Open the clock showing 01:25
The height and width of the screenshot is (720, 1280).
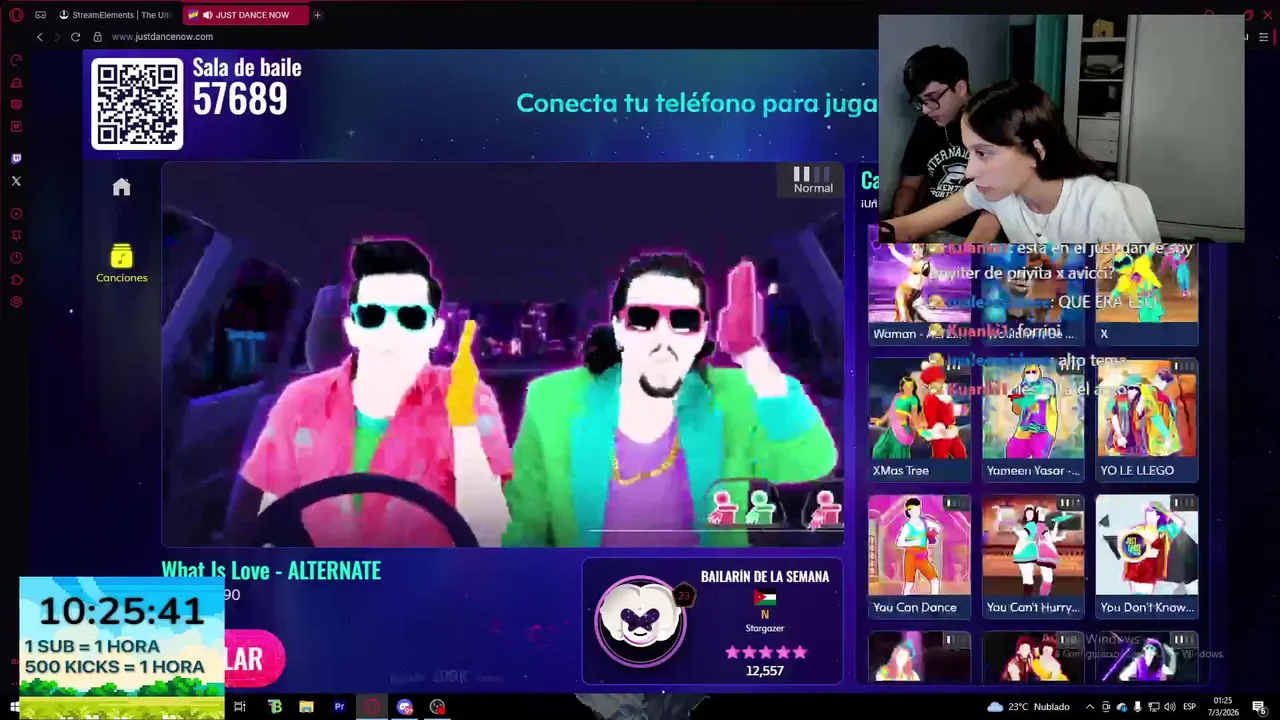pyautogui.click(x=1222, y=706)
